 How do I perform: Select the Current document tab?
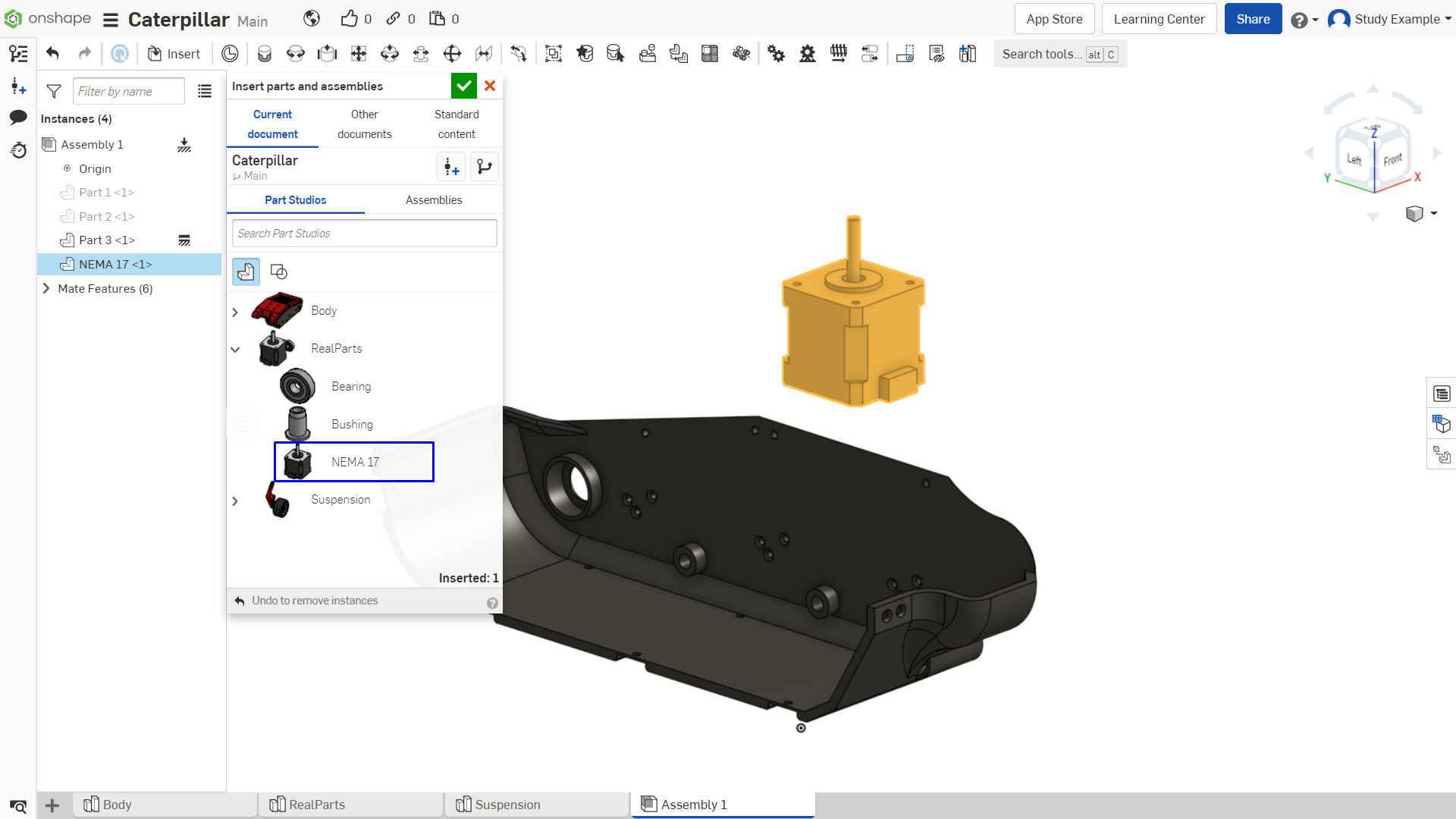point(272,124)
